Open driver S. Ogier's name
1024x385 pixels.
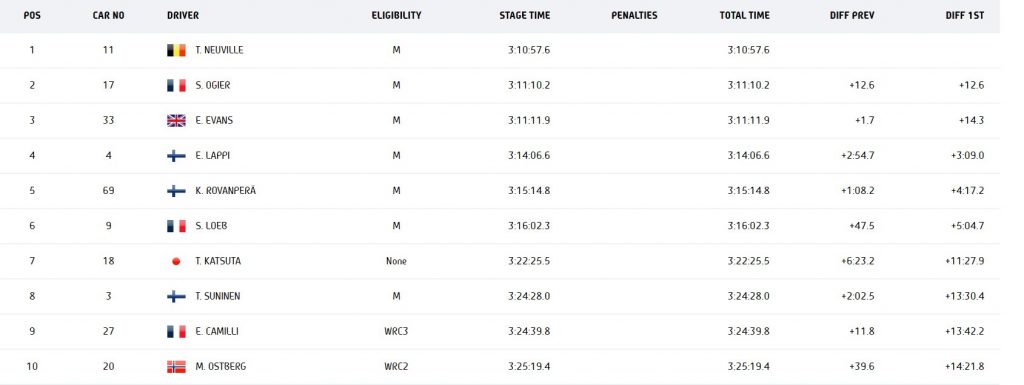[213, 85]
